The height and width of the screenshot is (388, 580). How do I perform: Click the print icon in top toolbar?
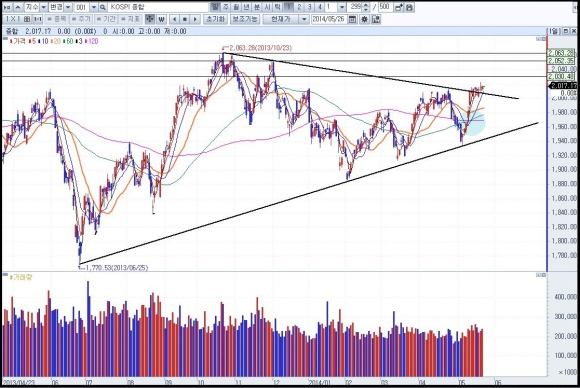pyautogui.click(x=409, y=7)
